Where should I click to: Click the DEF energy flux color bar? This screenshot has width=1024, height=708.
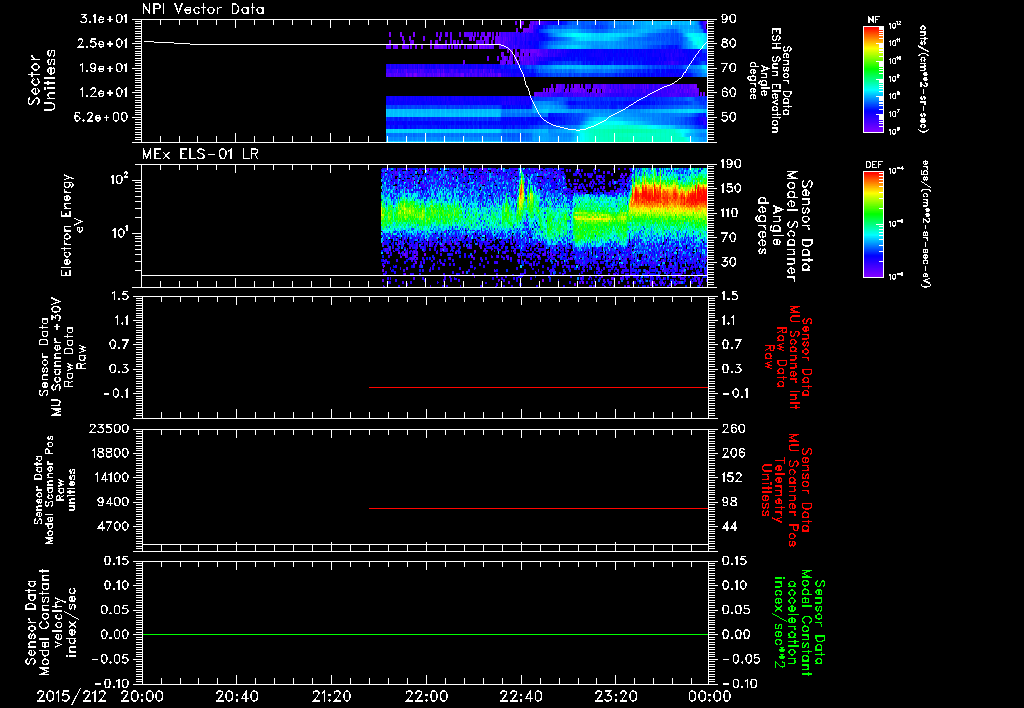point(874,224)
